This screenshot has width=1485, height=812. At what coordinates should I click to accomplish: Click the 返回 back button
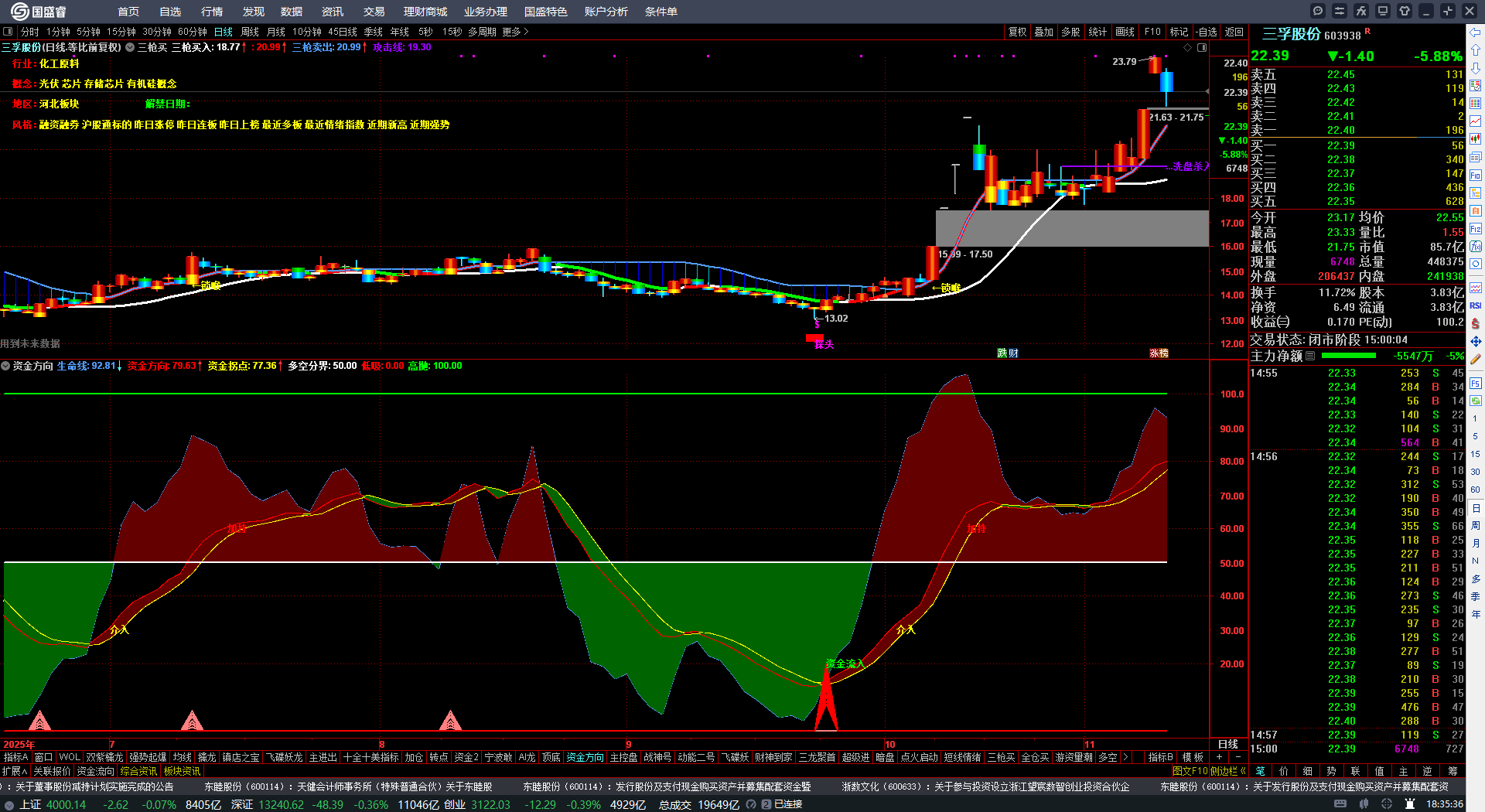pyautogui.click(x=1234, y=32)
